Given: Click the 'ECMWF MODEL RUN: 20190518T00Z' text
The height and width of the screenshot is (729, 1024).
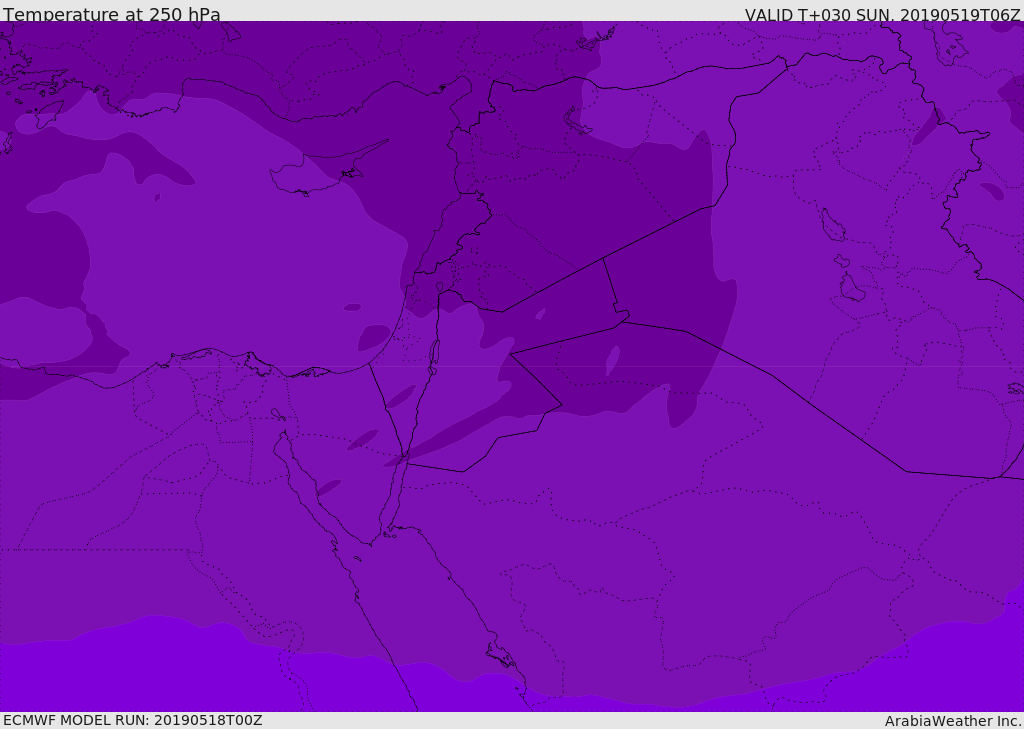Looking at the screenshot, I should (133, 720).
